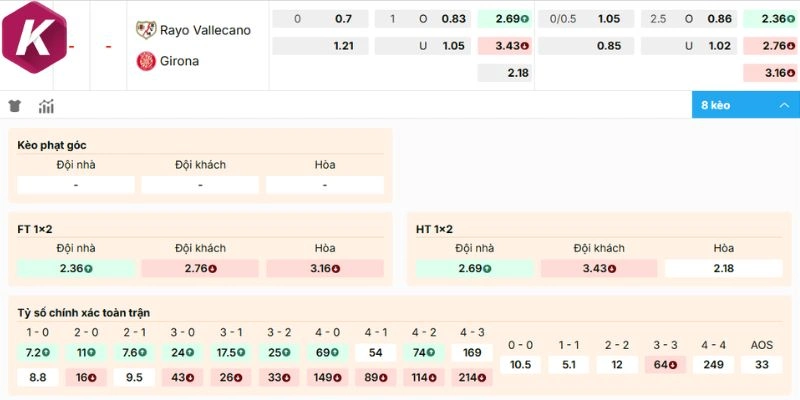Select correct score odds 149
Viewport: 800px width, 400px height.
[327, 378]
